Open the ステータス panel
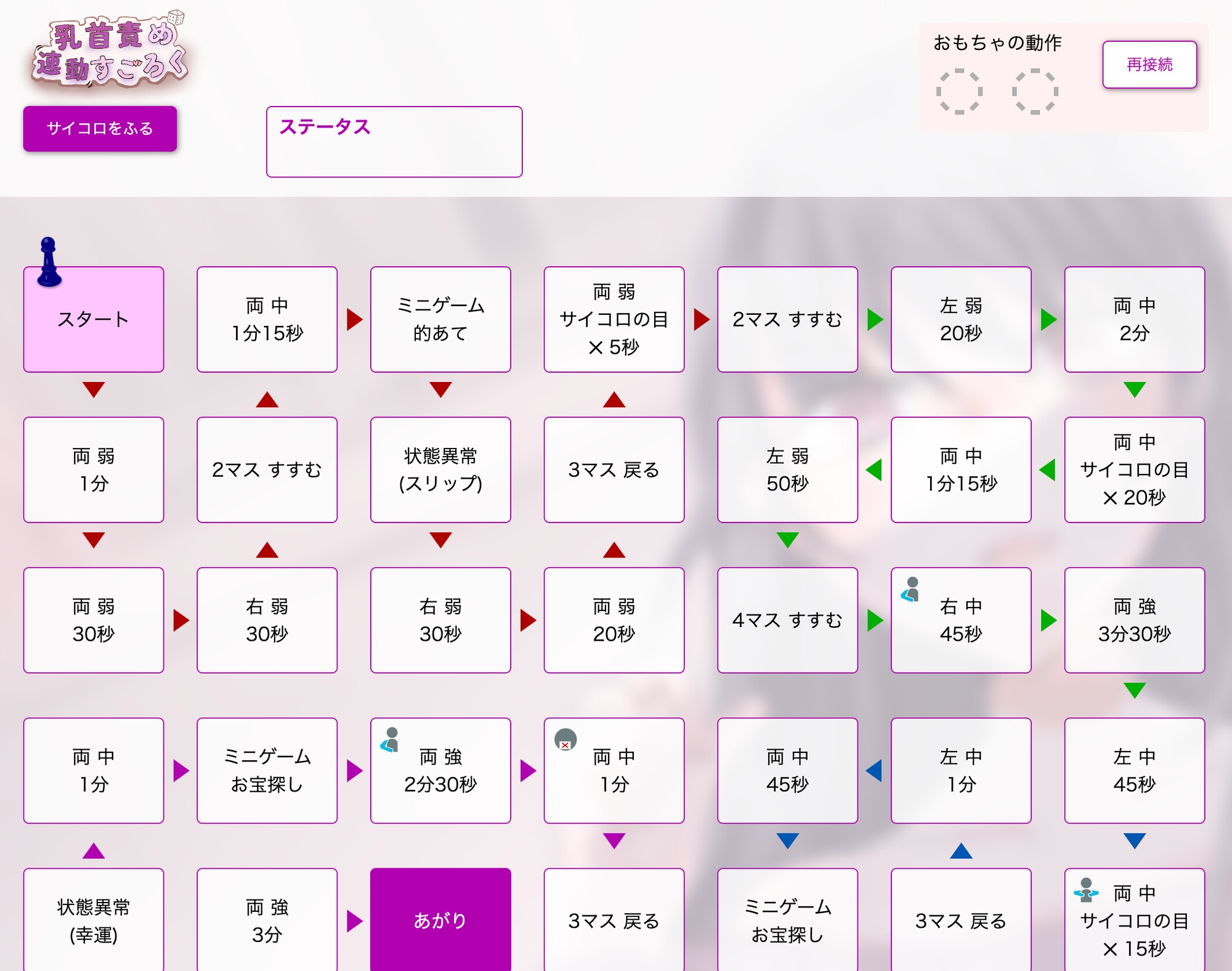1232x971 pixels. click(394, 141)
